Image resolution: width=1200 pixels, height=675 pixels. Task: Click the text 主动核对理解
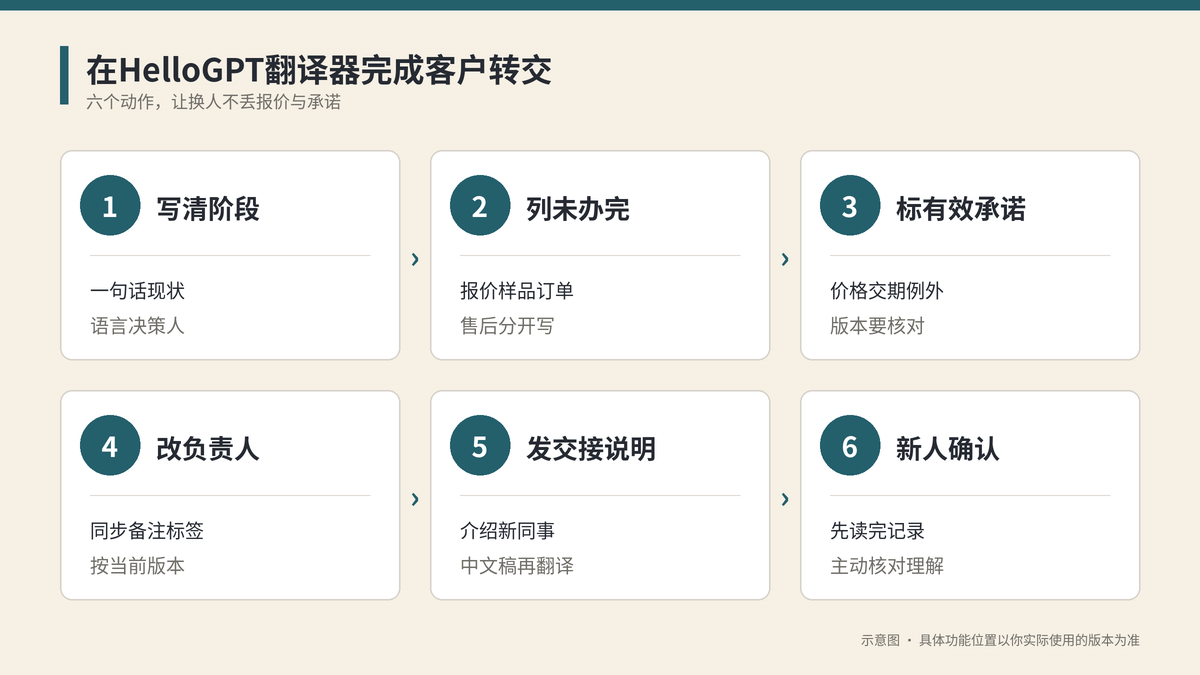coord(887,566)
